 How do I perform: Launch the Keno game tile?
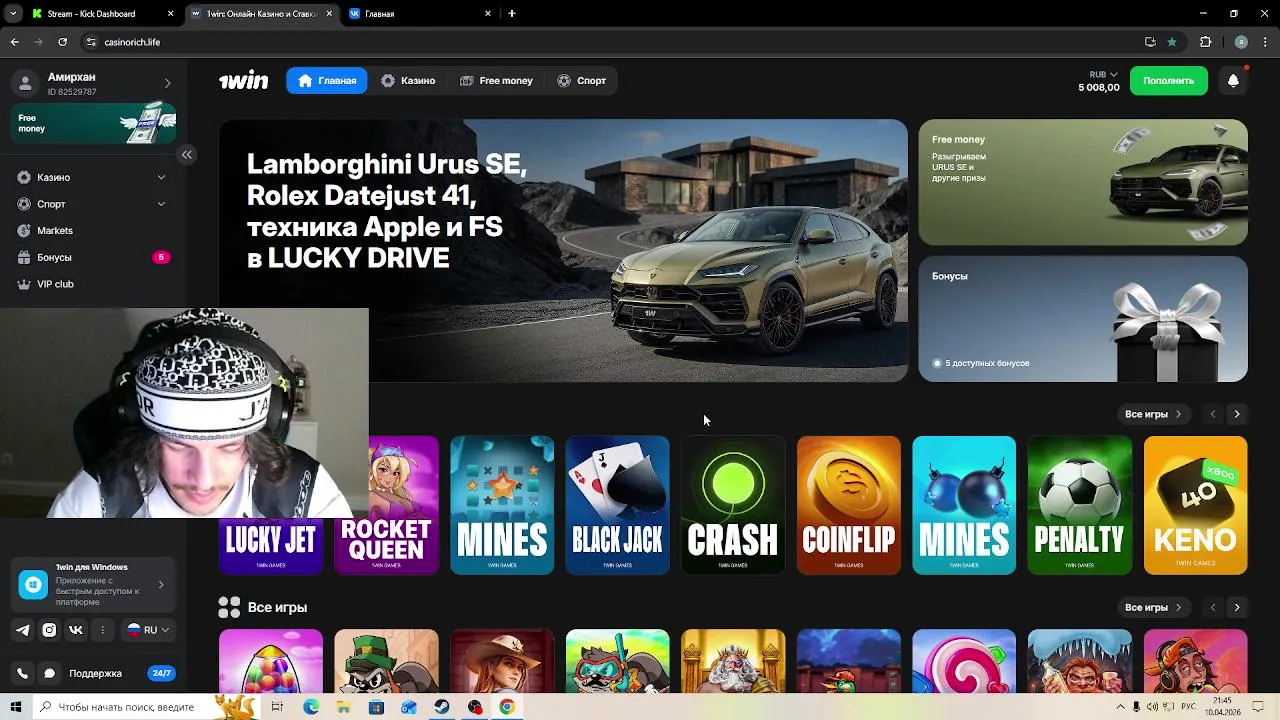1196,505
